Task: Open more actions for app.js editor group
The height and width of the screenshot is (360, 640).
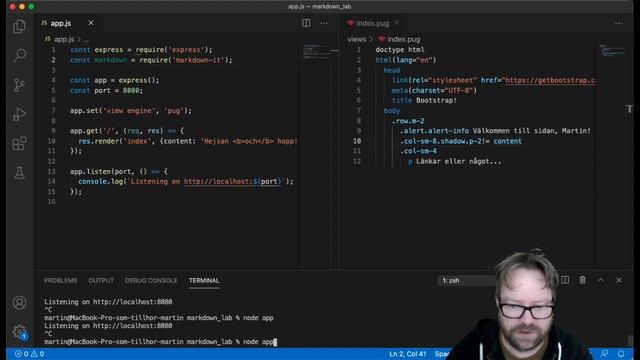Action: tap(324, 23)
